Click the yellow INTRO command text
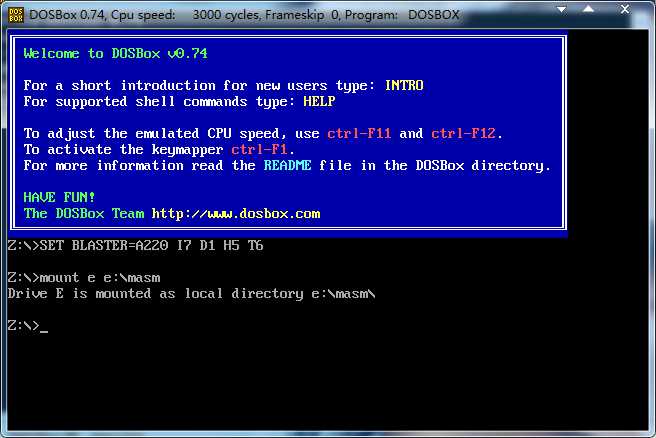Image resolution: width=656 pixels, height=438 pixels. tap(404, 85)
